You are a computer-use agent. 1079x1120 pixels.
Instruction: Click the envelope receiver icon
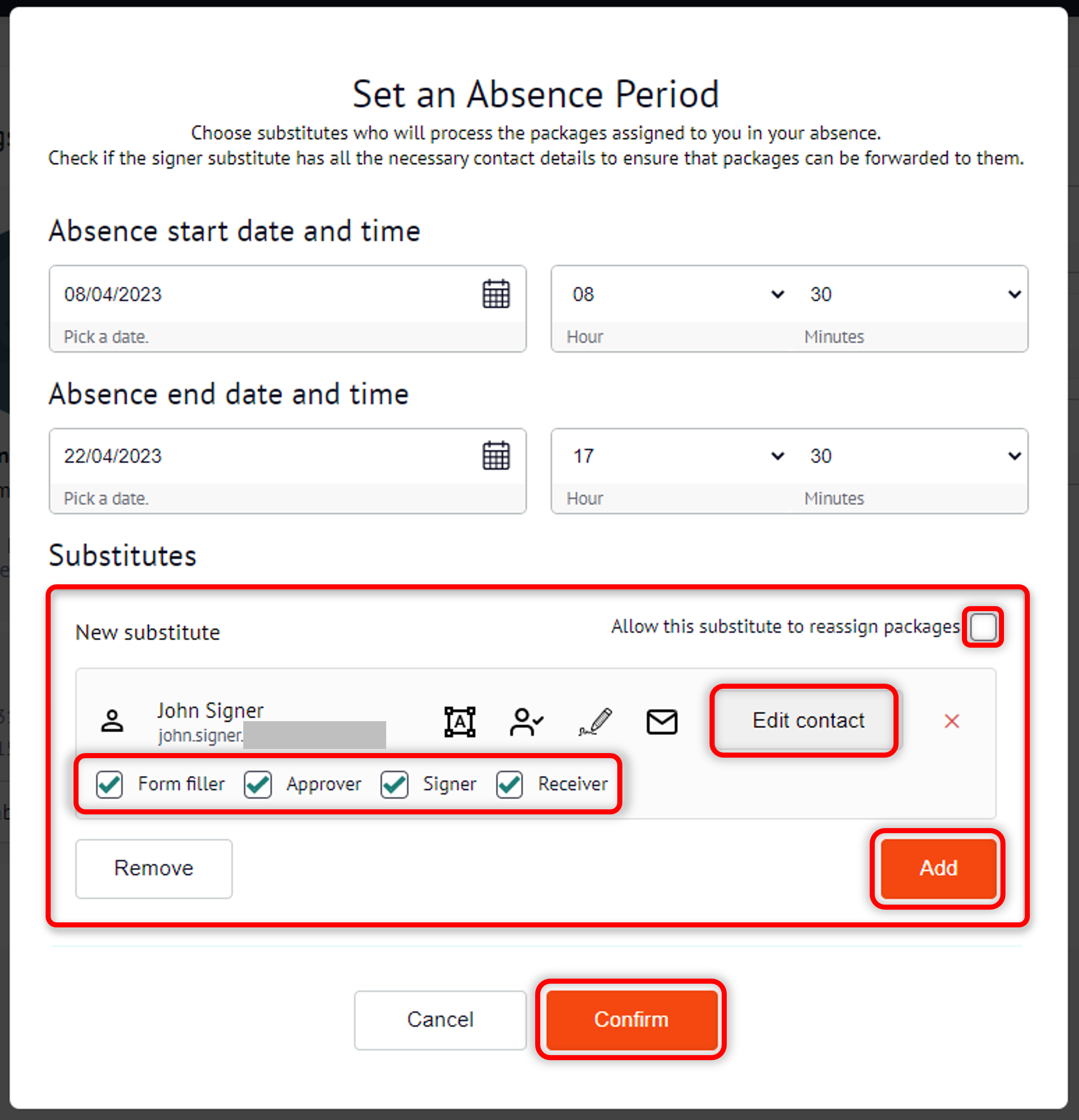pos(662,721)
